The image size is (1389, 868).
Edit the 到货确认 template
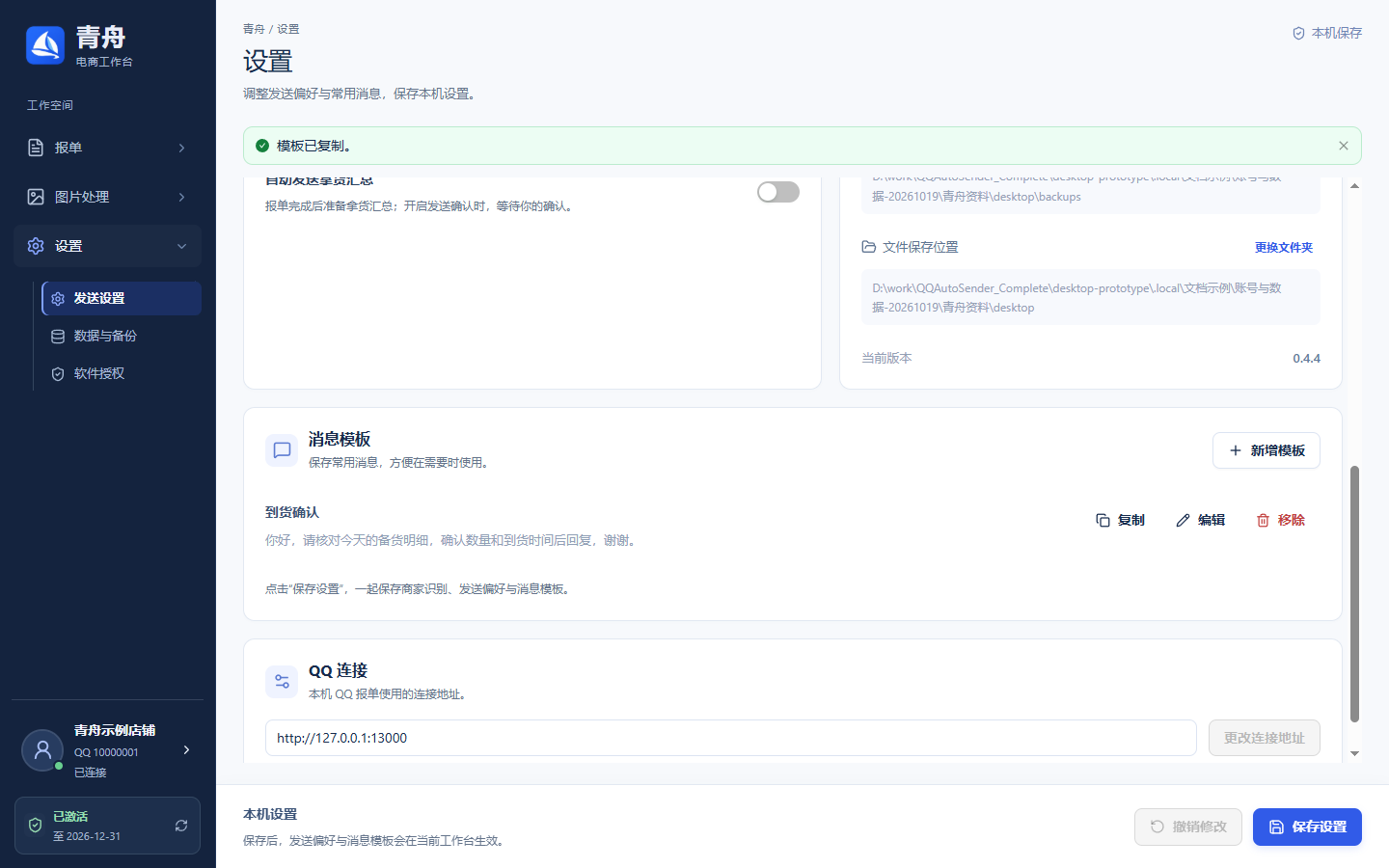click(1200, 520)
